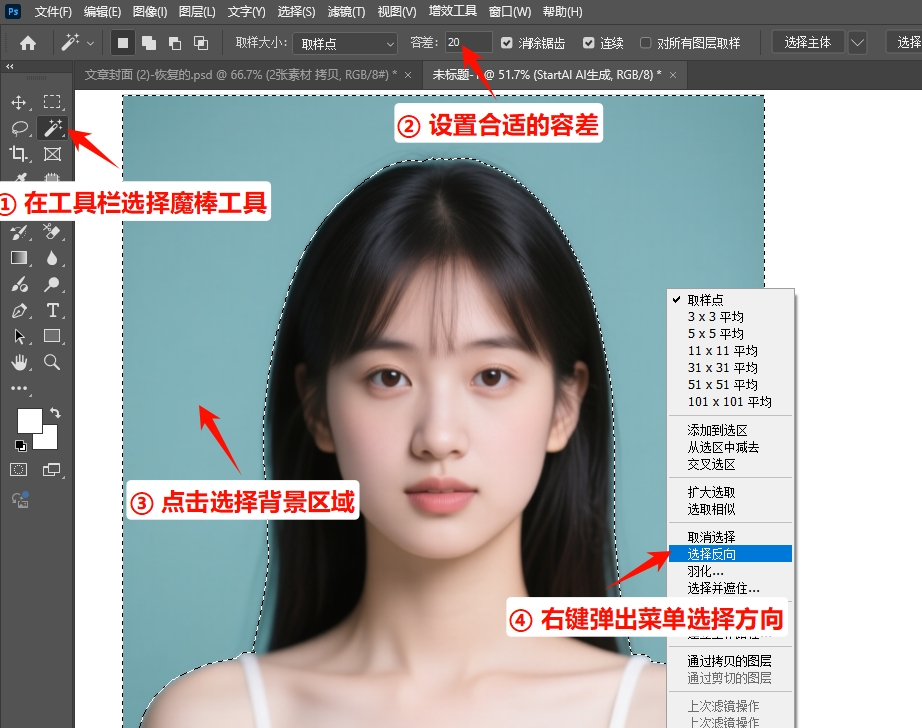Disable the 连续 contiguous option
This screenshot has width=922, height=728.
pyautogui.click(x=588, y=44)
